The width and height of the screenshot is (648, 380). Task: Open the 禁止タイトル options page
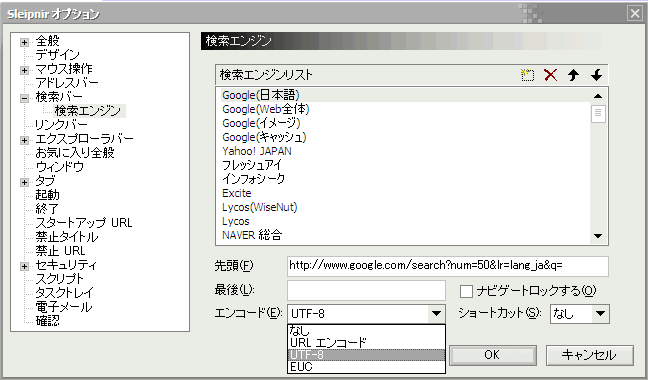click(67, 237)
